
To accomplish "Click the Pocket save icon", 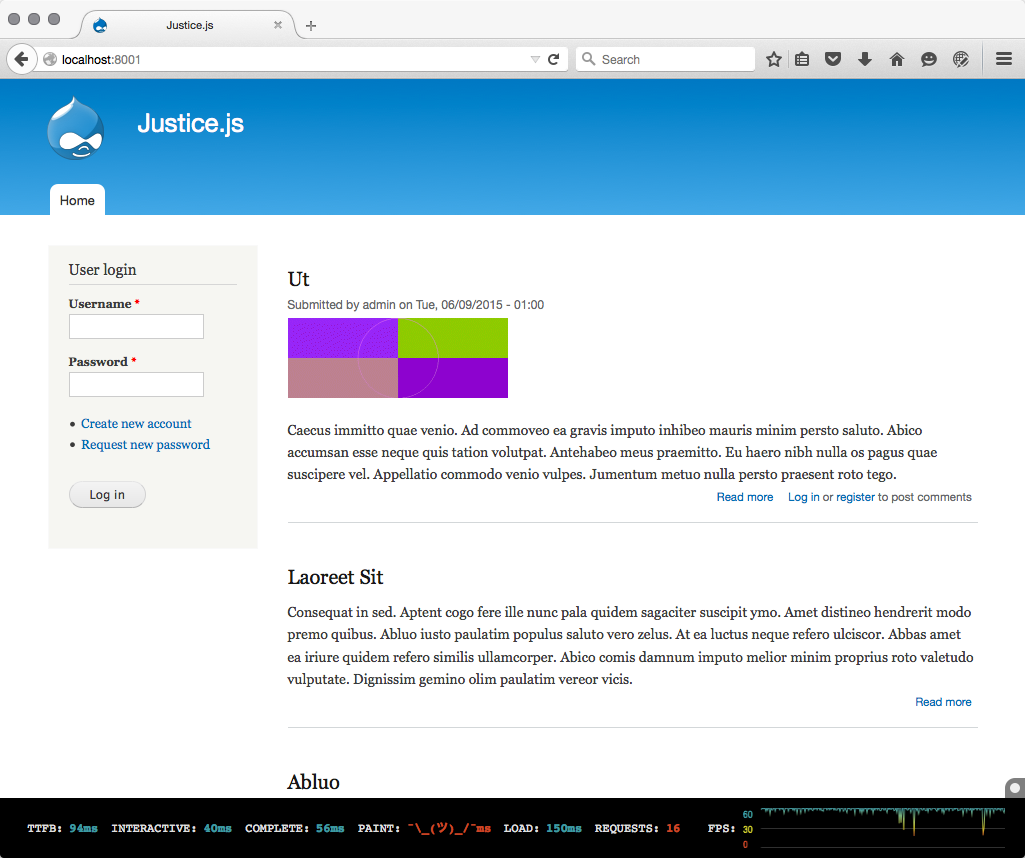I will click(x=833, y=59).
